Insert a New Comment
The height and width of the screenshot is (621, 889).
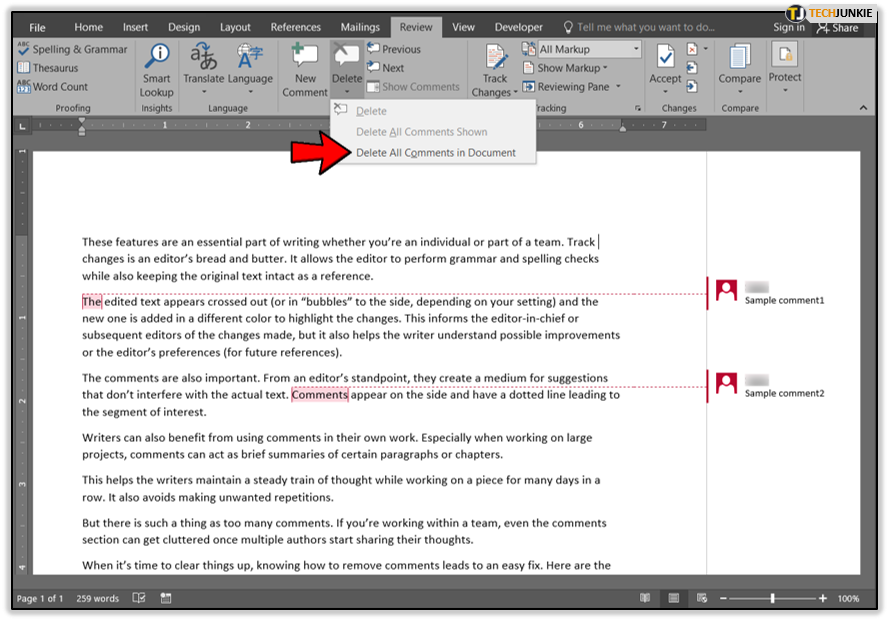coord(305,70)
